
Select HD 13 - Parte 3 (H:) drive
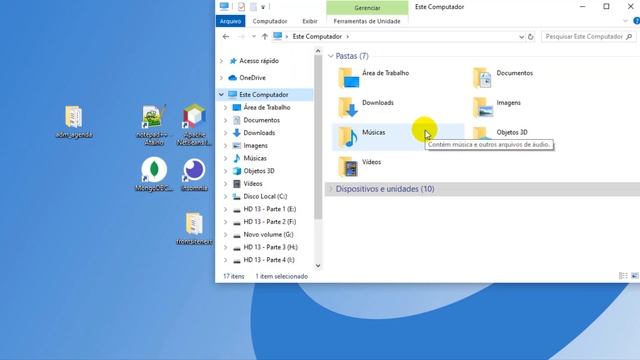[270, 247]
